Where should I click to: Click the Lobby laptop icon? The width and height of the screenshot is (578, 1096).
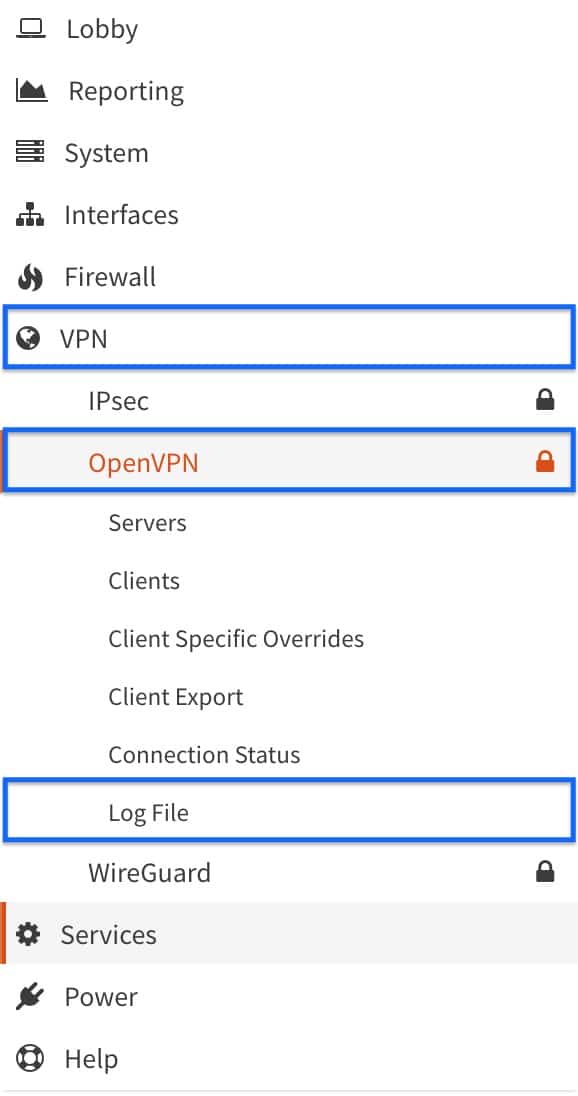pos(33,27)
